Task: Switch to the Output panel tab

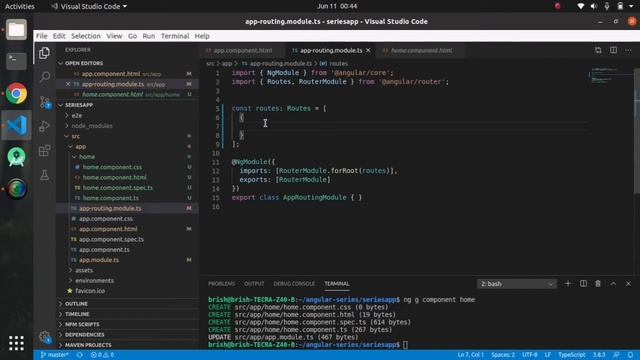Action: 254,284
